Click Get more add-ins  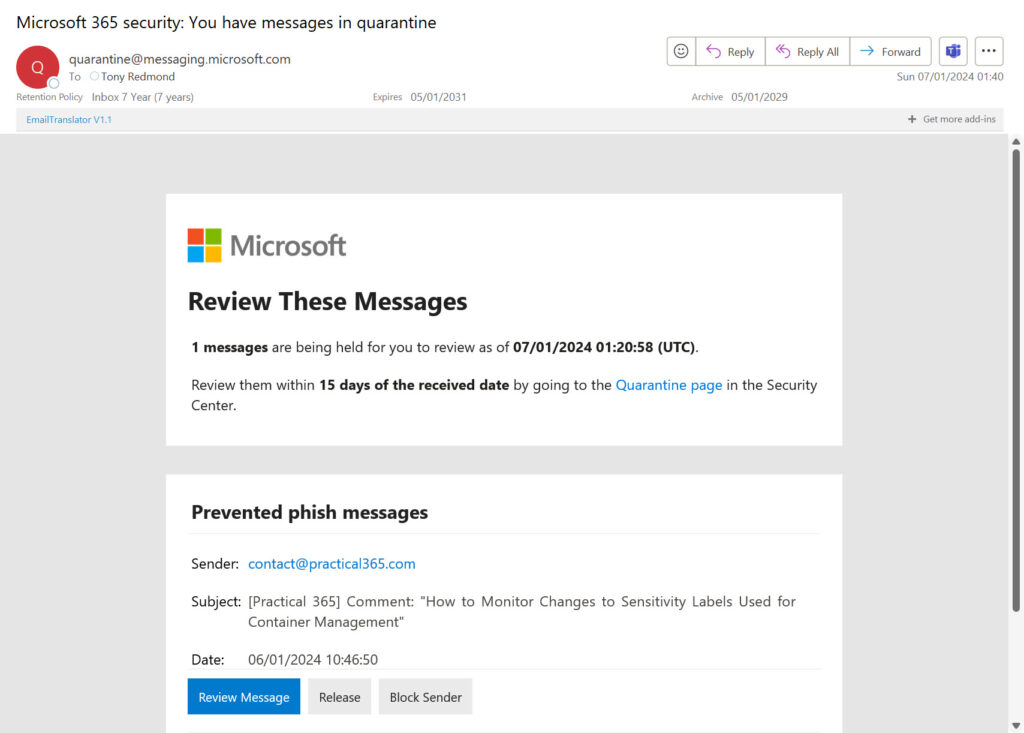(x=959, y=119)
